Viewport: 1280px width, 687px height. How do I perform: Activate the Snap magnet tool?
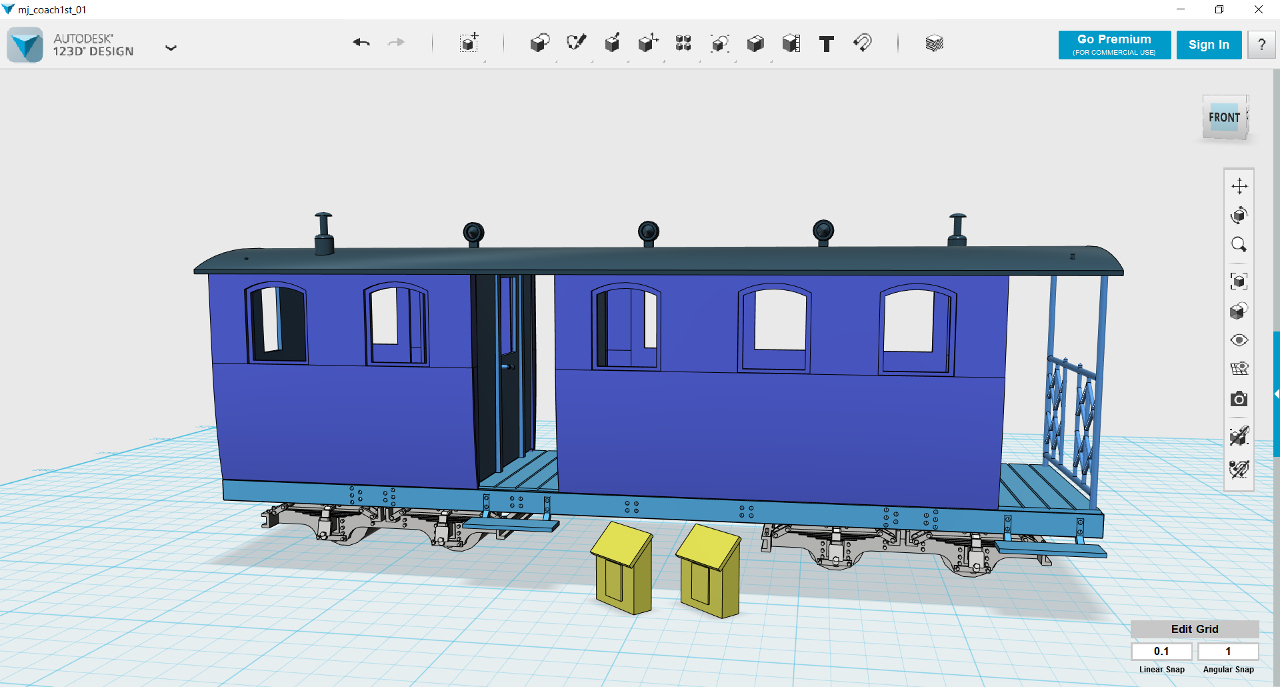coord(862,43)
